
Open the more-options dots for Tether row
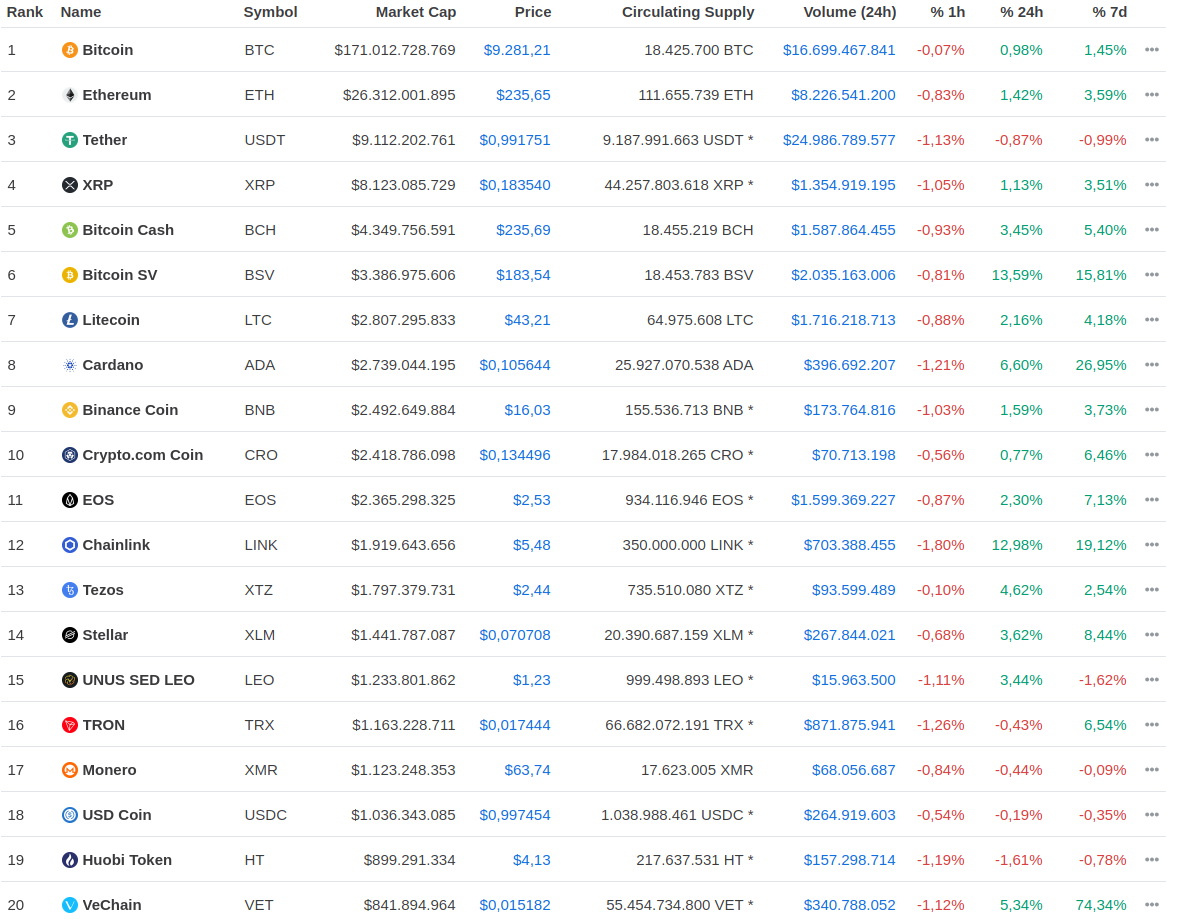pos(1151,140)
